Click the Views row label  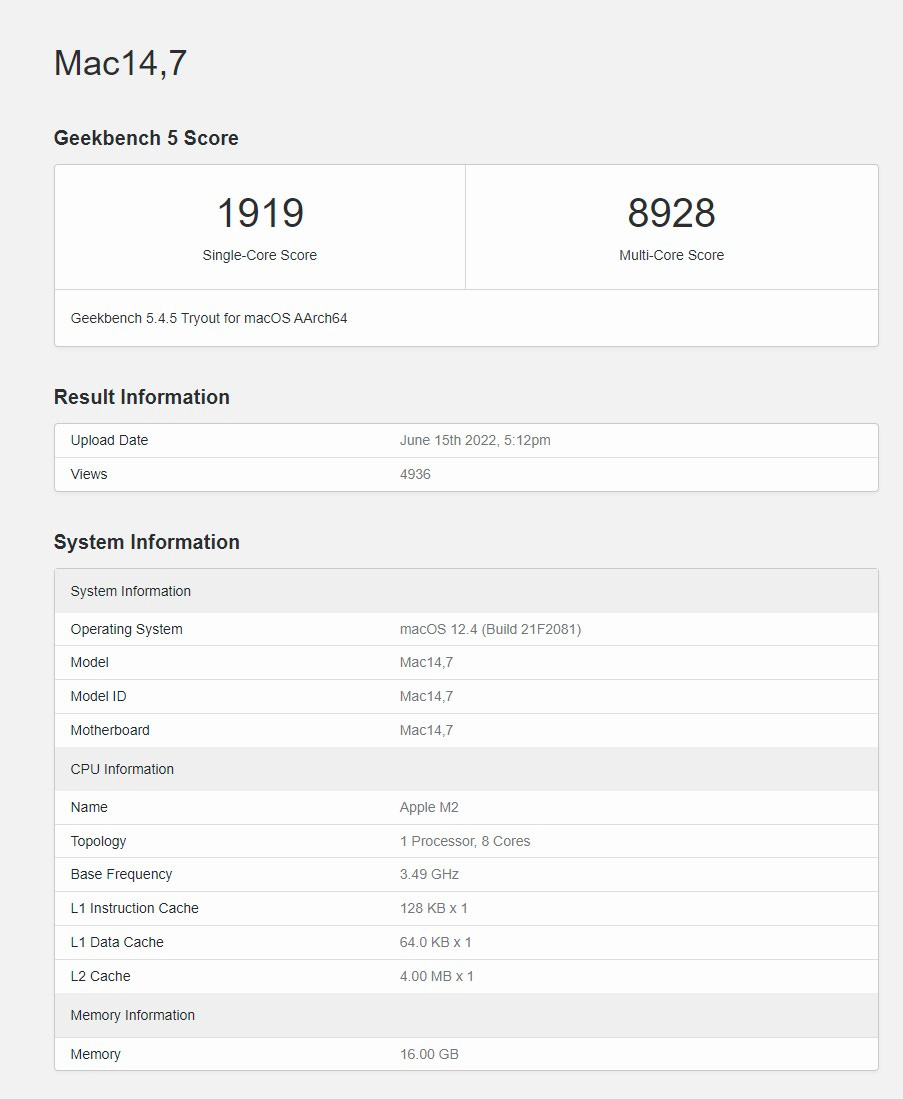89,475
